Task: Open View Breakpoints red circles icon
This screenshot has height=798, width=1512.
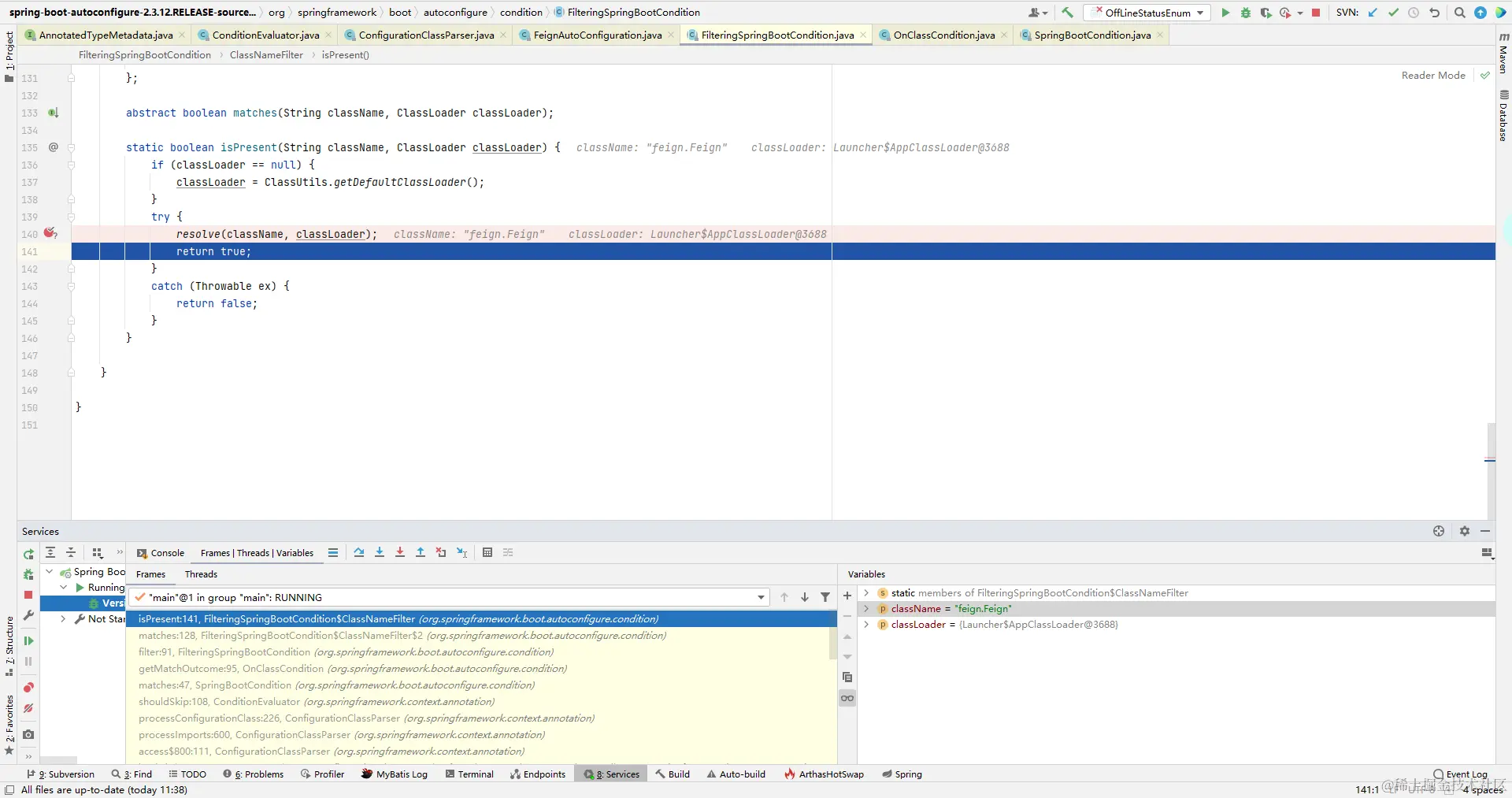Action: click(28, 688)
